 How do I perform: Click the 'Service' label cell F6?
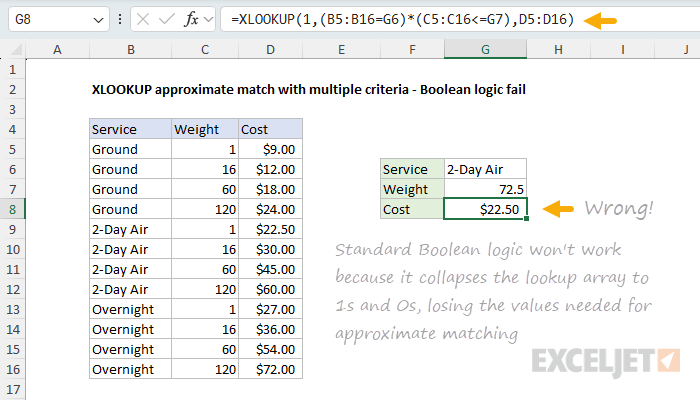[x=412, y=169]
